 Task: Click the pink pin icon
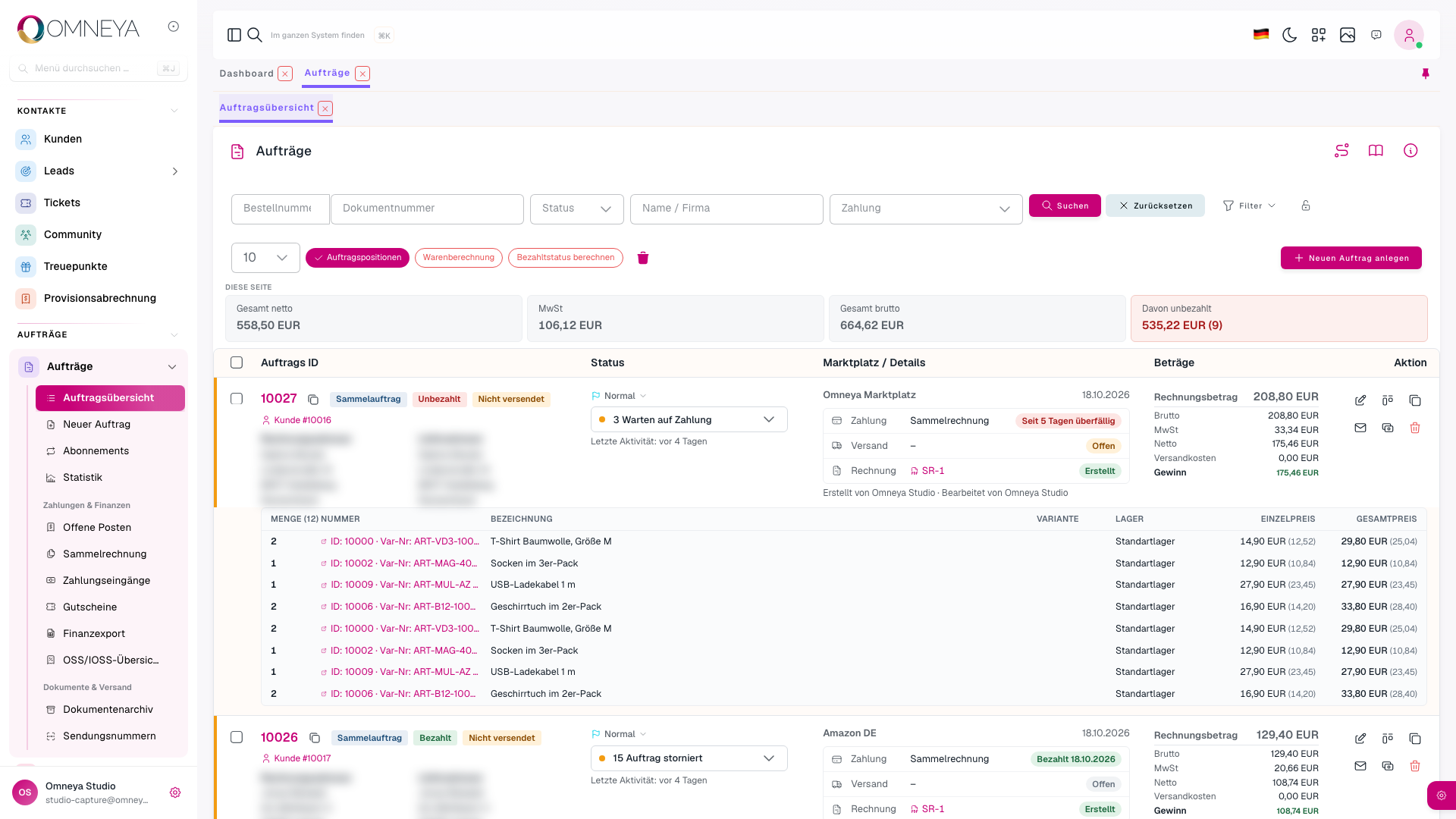[1426, 74]
